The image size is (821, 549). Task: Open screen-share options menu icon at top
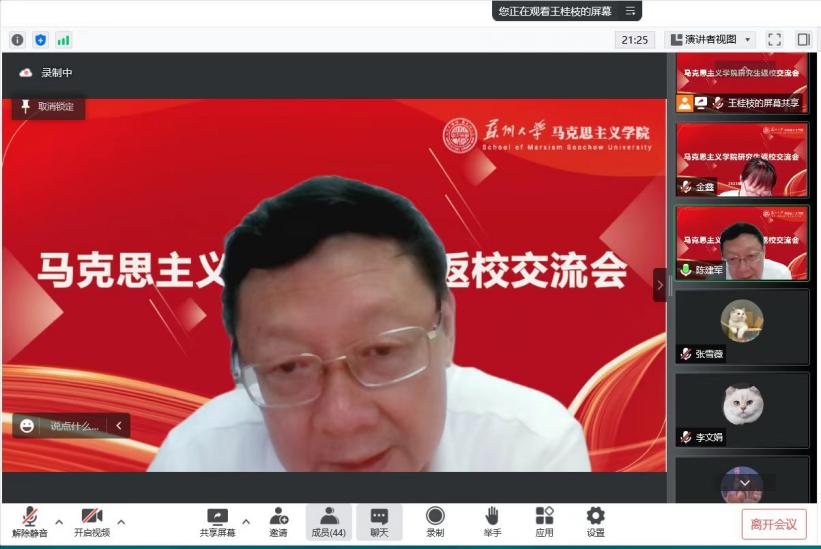[630, 10]
